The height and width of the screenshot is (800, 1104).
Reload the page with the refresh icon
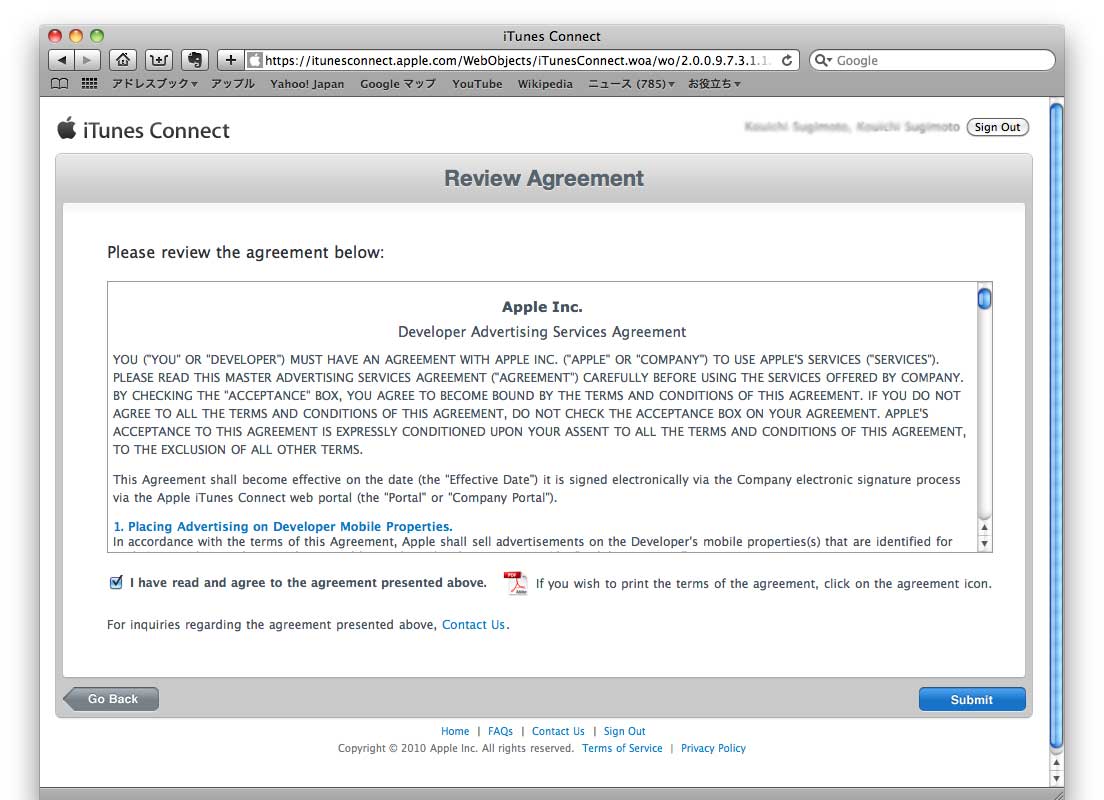pos(787,60)
